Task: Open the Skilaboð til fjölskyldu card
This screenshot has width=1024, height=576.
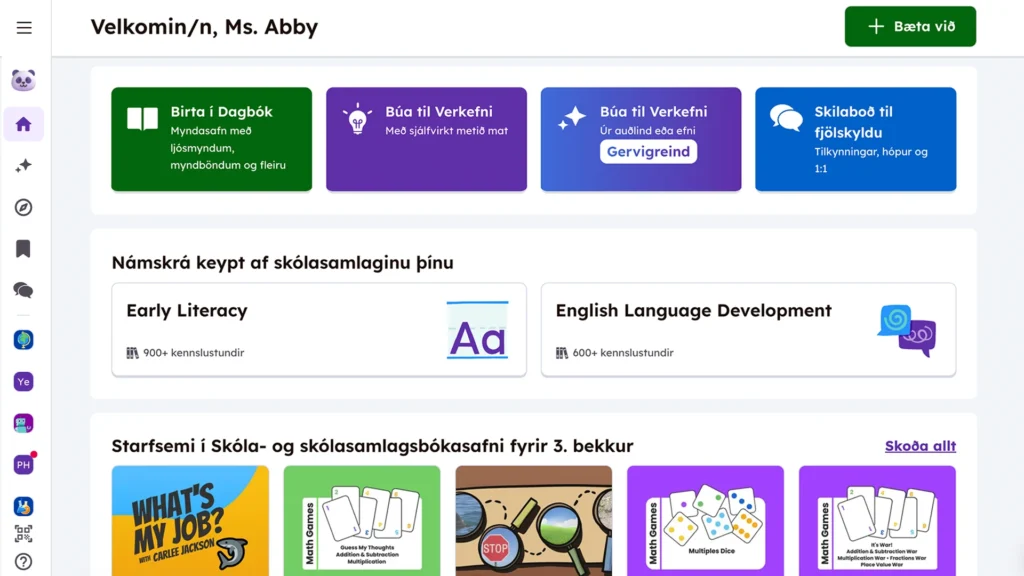Action: [855, 139]
